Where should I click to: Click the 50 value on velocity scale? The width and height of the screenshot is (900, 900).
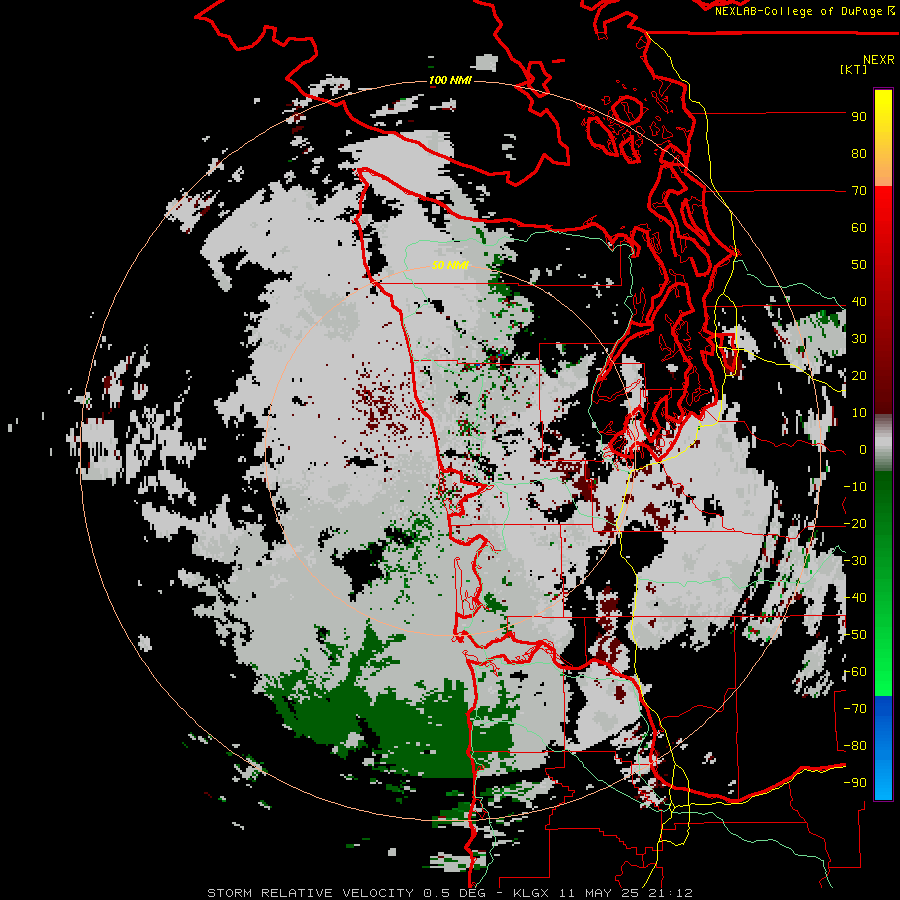click(859, 265)
